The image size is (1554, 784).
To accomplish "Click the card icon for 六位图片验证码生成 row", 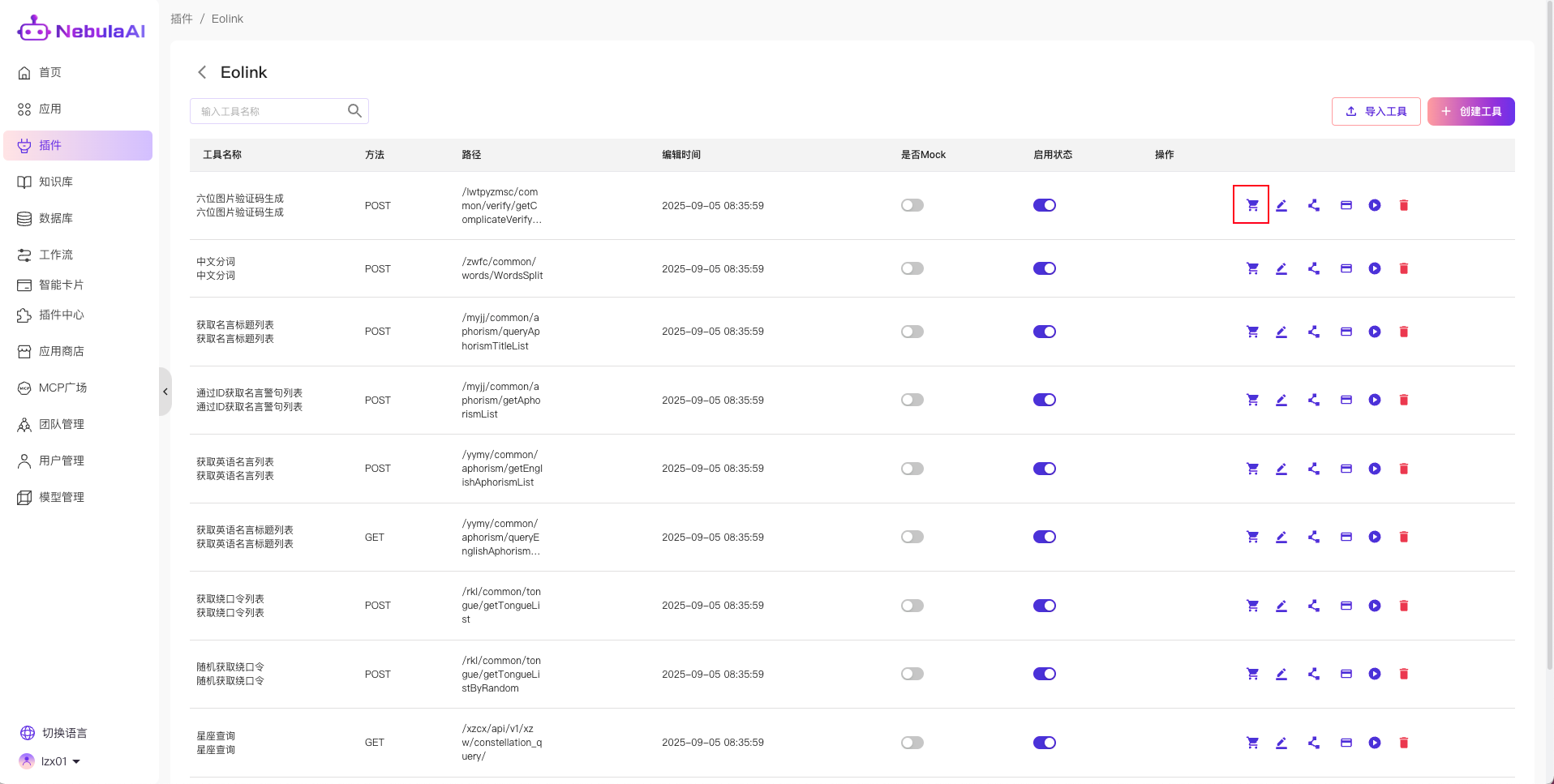I will 1346,205.
